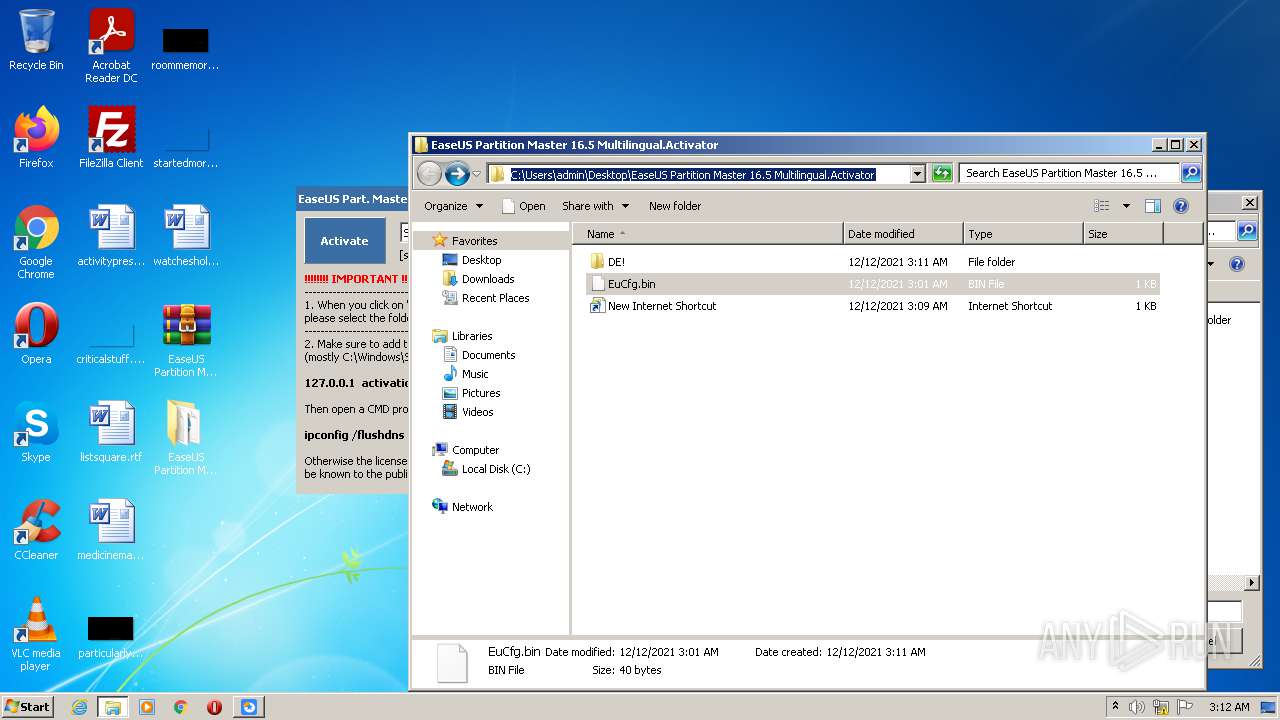The height and width of the screenshot is (720, 1280).
Task: Select Network in the navigation pane
Action: pyautogui.click(x=472, y=507)
